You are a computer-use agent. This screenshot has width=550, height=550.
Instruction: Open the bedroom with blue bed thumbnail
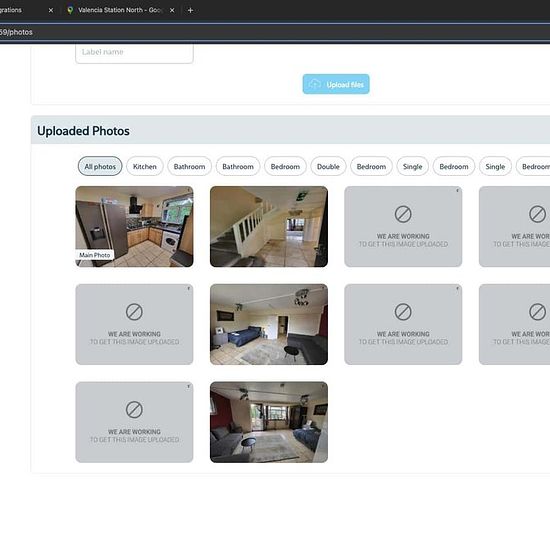pyautogui.click(x=269, y=324)
